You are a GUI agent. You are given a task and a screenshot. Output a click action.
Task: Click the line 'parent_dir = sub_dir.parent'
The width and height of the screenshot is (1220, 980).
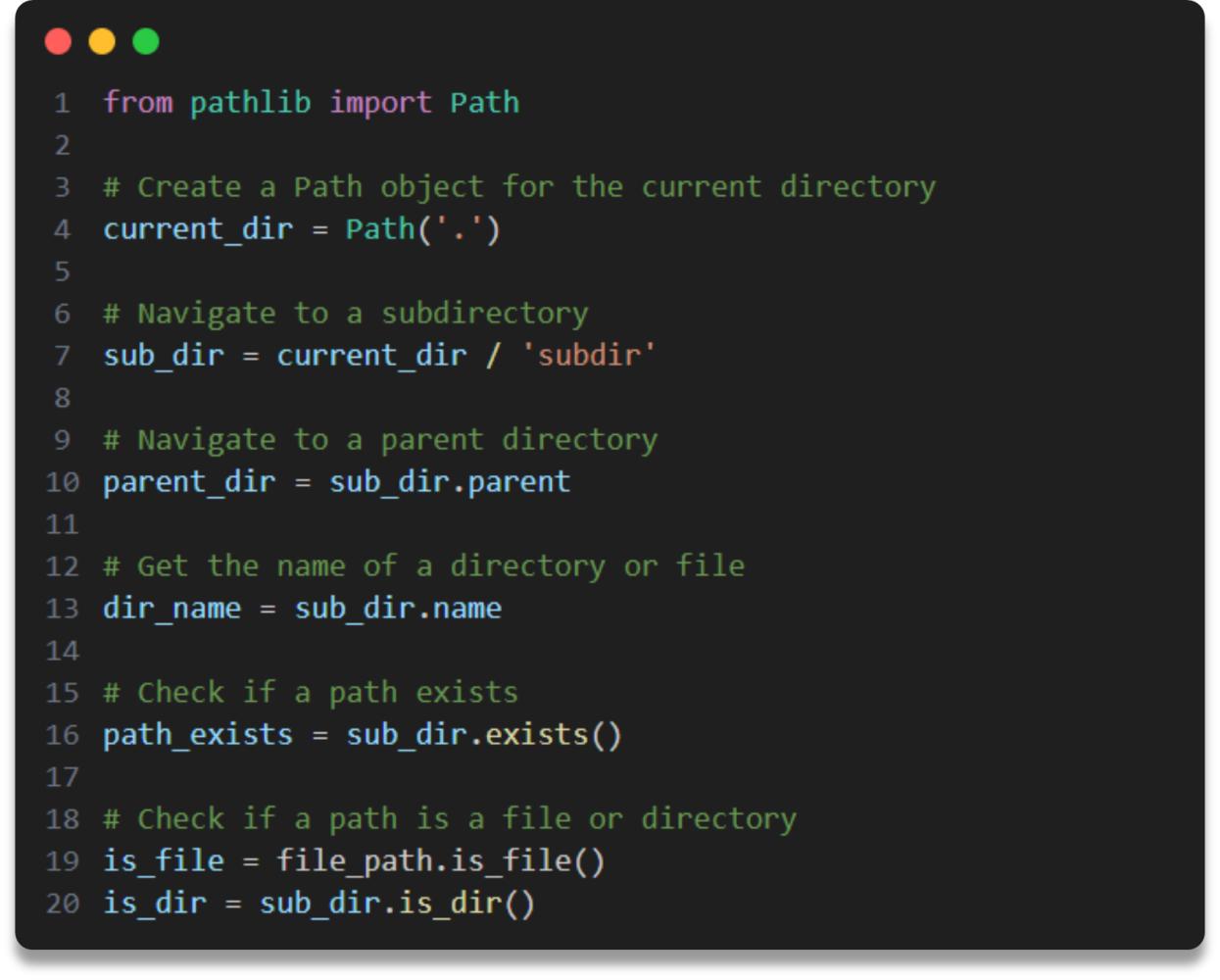click(x=336, y=481)
